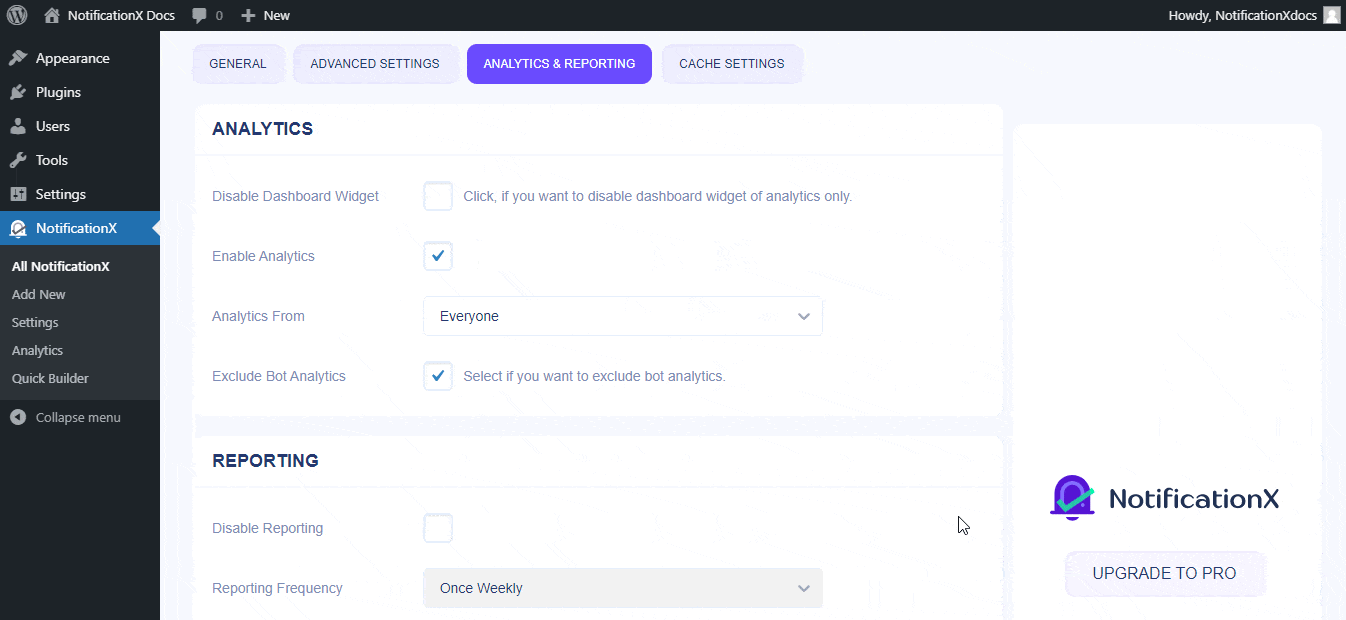Click Howdy, NotificationXdocs account menu
This screenshot has height=620, width=1346.
coord(1254,15)
